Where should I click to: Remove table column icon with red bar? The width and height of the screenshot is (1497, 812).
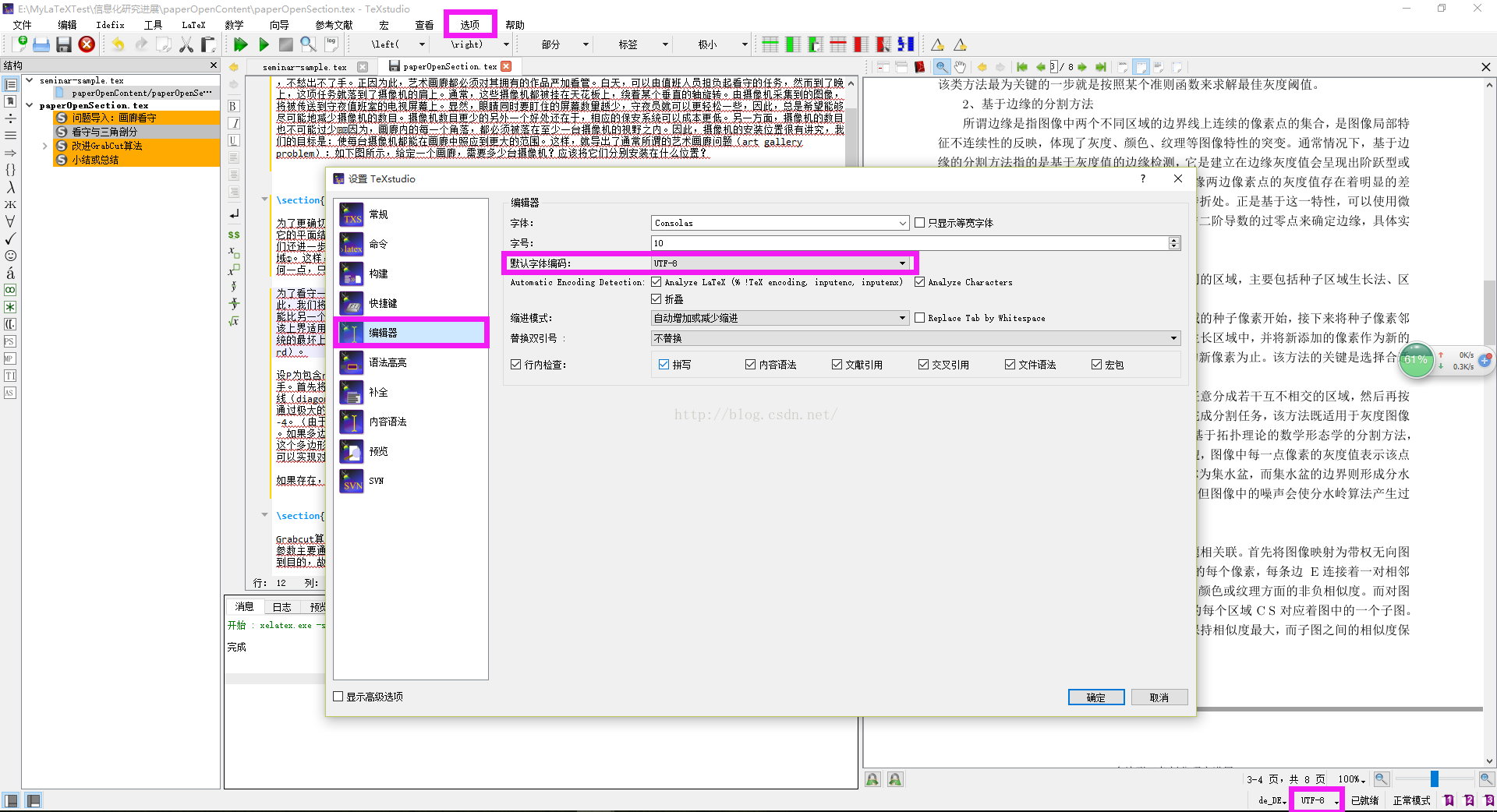861,44
